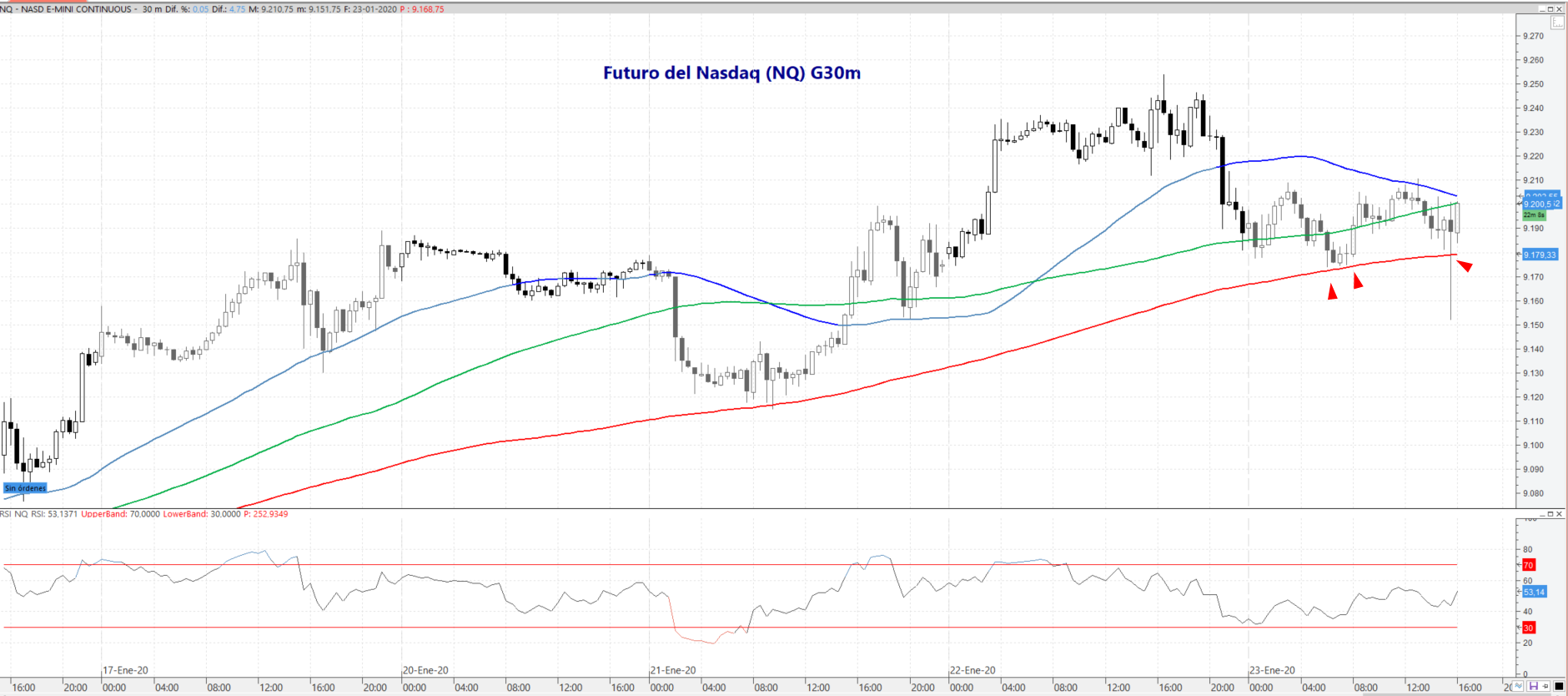Click the 23-Ene-20 date on the time axis
1568x696 pixels.
tap(1273, 670)
